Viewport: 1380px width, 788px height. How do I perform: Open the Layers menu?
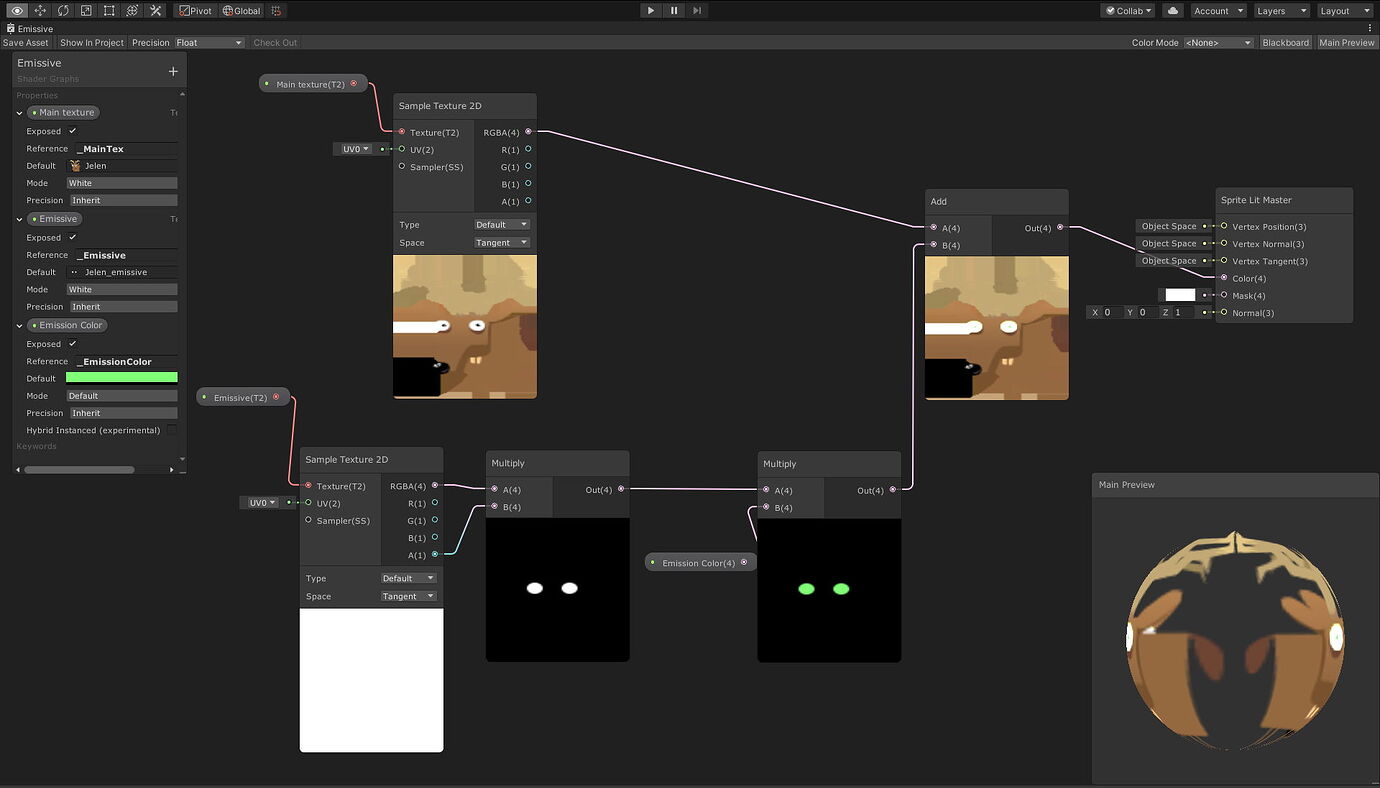[1281, 11]
